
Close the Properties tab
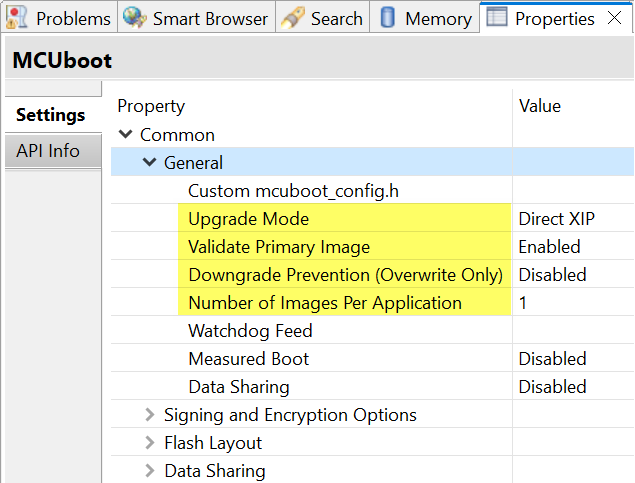coord(614,18)
